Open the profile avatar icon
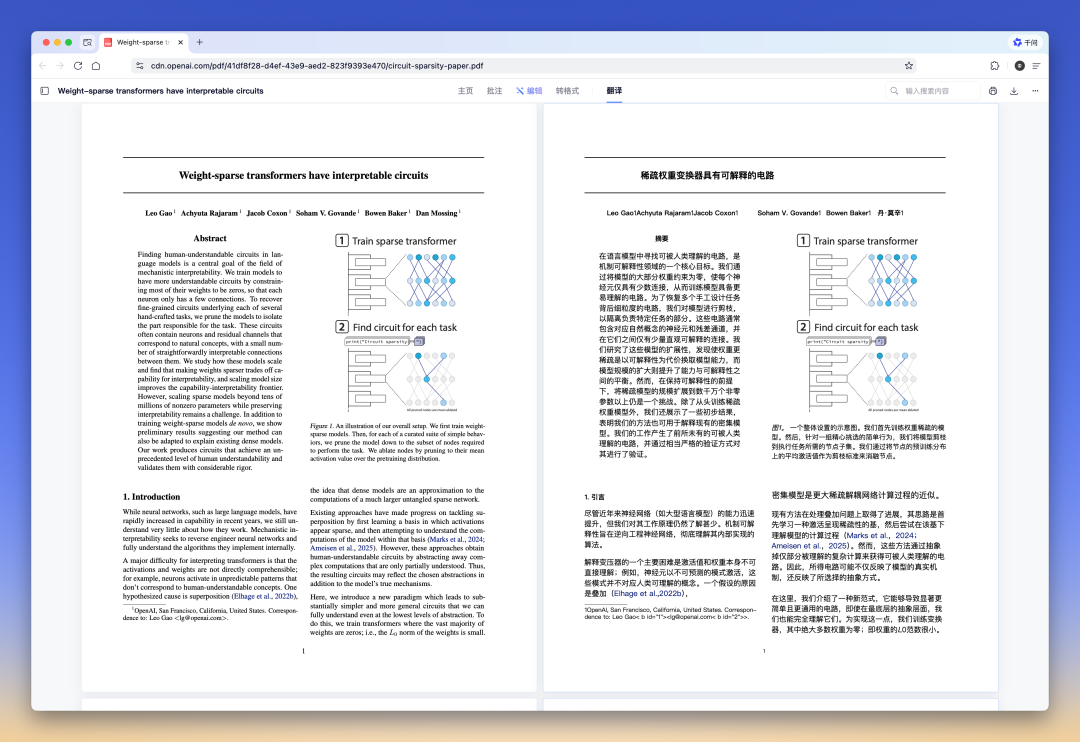This screenshot has width=1080, height=742. (1019, 66)
